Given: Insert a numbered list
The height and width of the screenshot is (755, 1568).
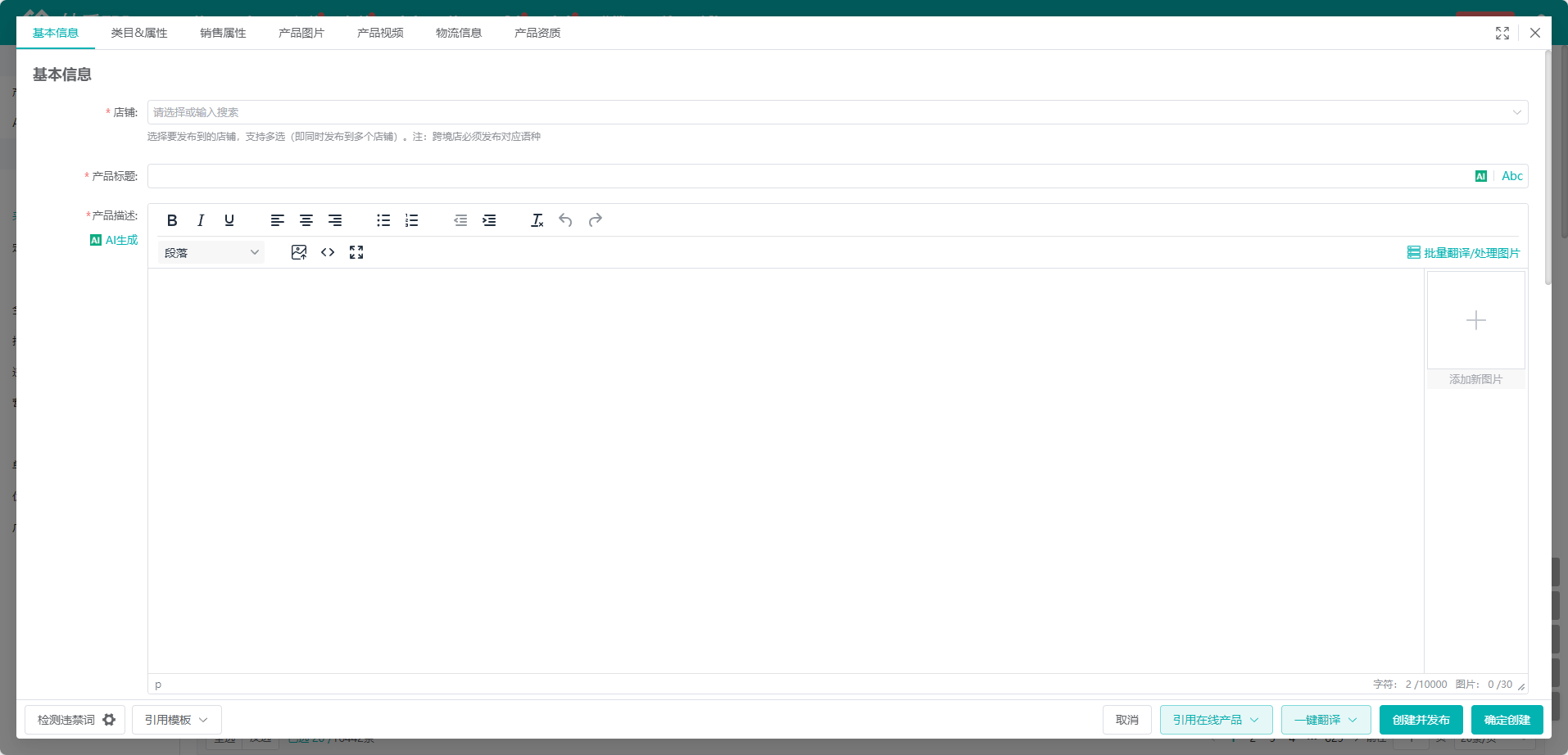Looking at the screenshot, I should (412, 220).
